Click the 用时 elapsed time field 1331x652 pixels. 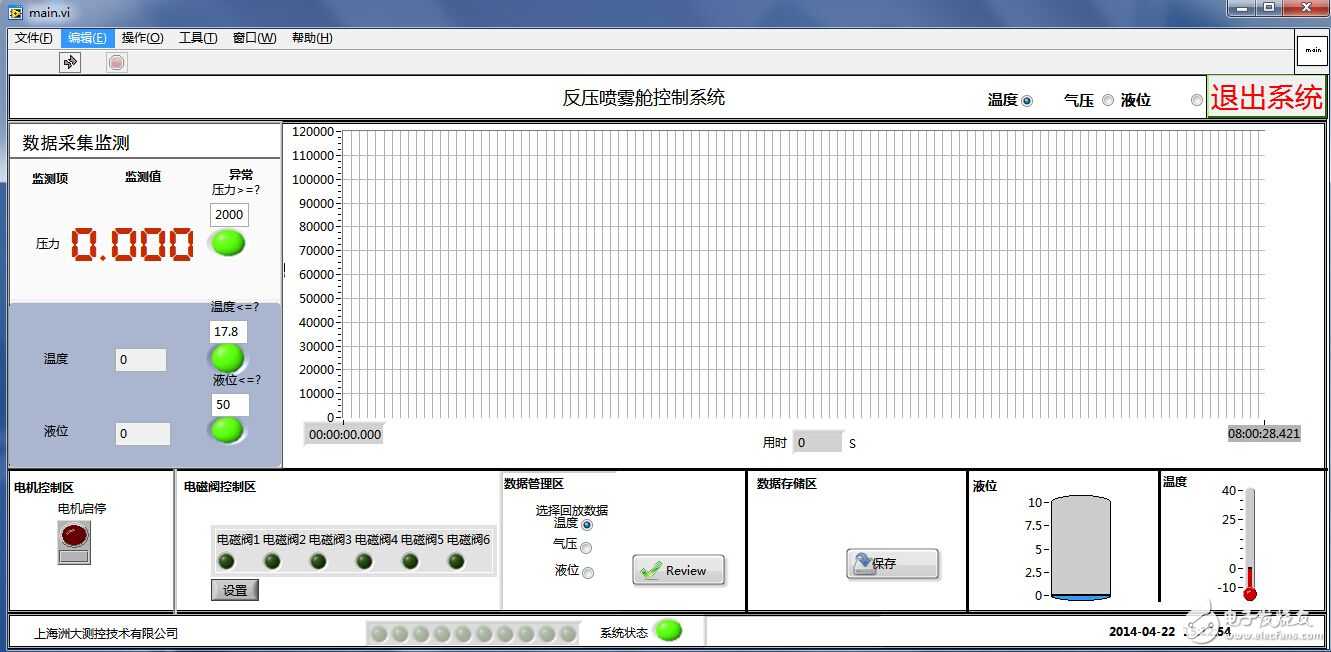click(x=818, y=442)
